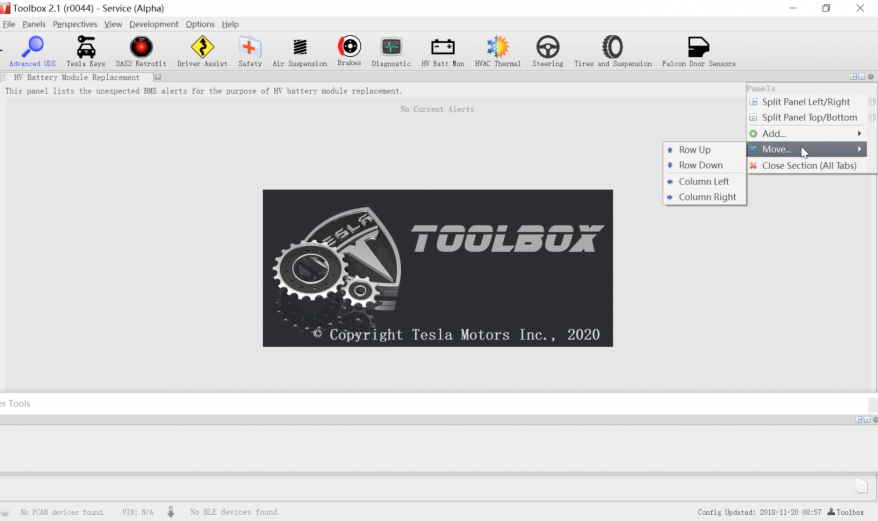
Task: Click the split left/right icon in bottom panel header
Action: point(859,420)
